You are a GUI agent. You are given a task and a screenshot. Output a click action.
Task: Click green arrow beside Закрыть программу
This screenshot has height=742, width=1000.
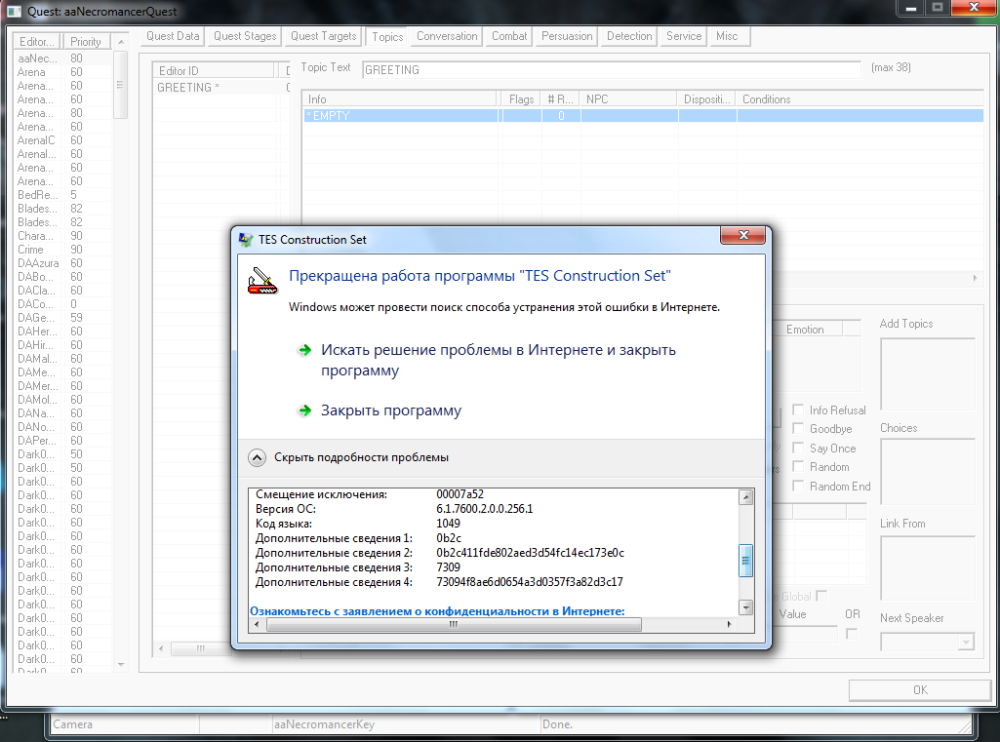click(x=305, y=410)
